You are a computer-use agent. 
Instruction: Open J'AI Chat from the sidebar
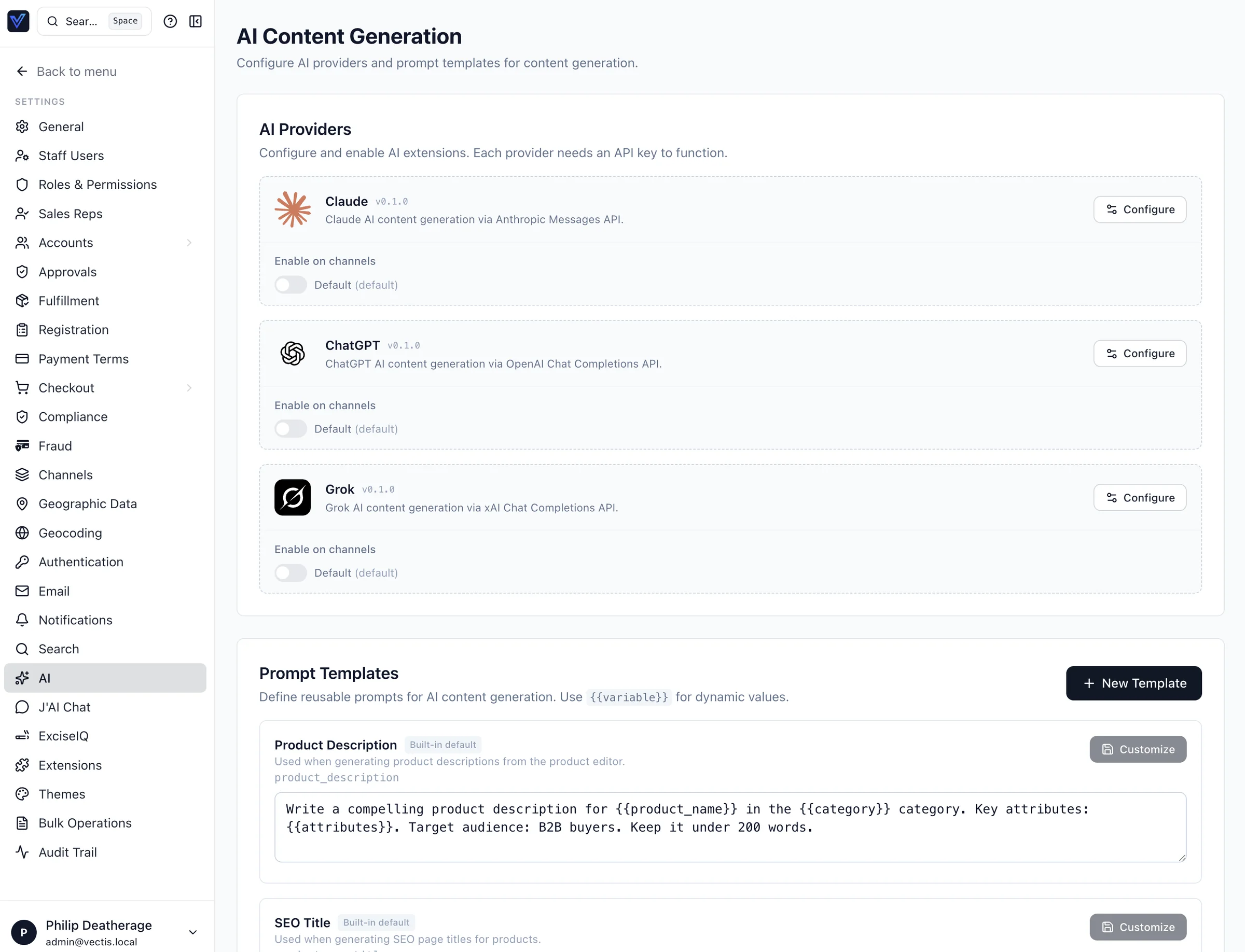click(x=65, y=707)
